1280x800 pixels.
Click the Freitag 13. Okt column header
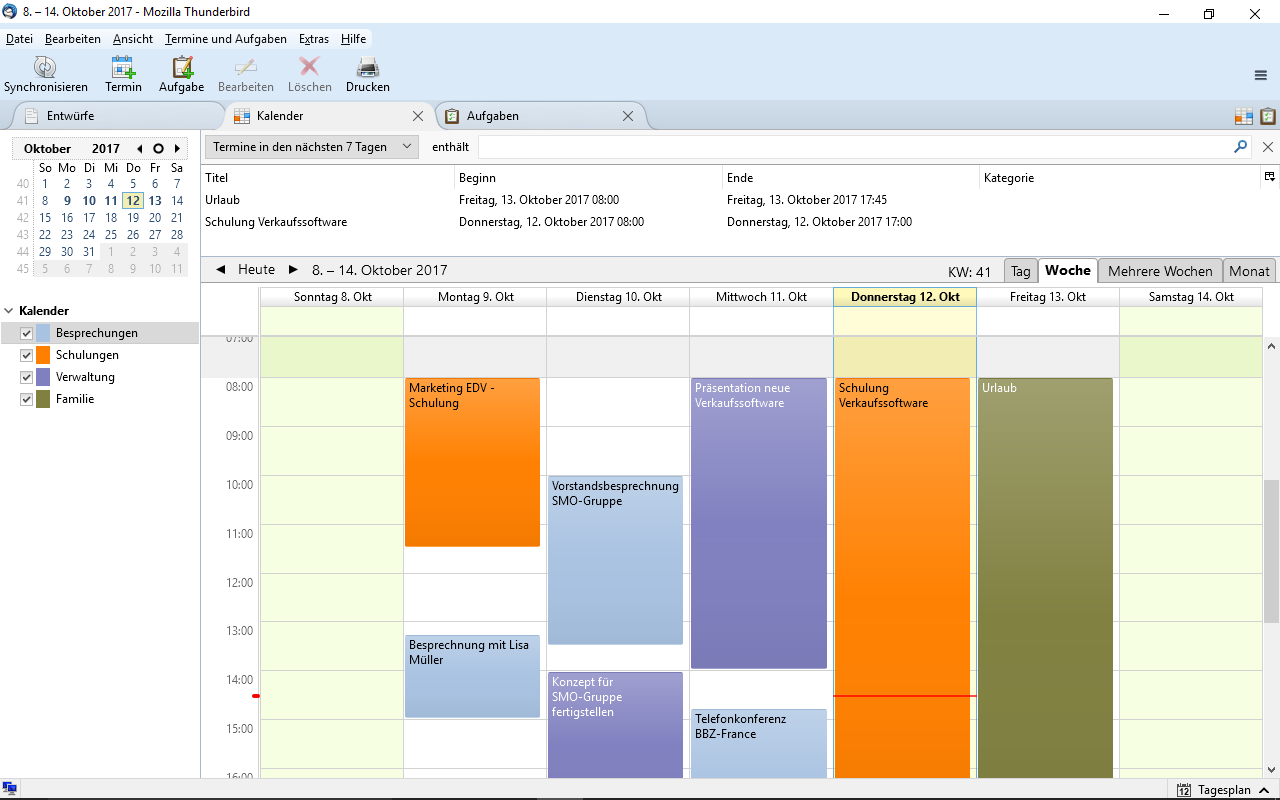pos(1047,297)
